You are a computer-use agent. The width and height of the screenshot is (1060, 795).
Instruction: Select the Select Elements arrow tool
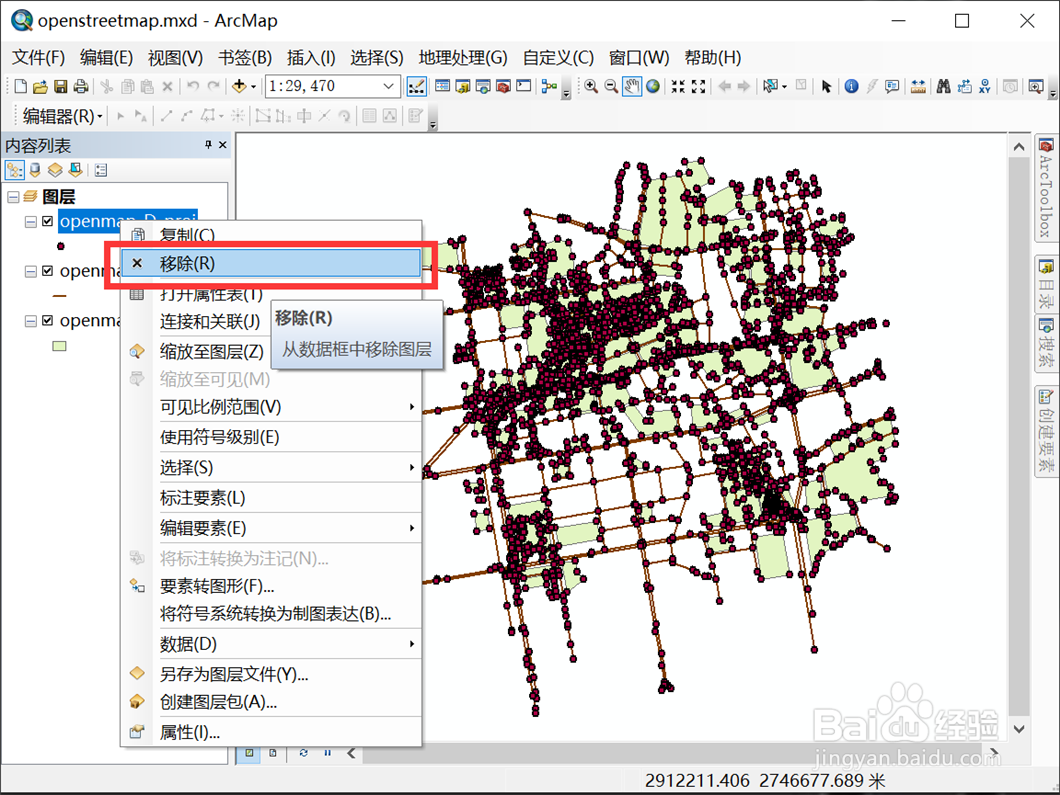(826, 87)
